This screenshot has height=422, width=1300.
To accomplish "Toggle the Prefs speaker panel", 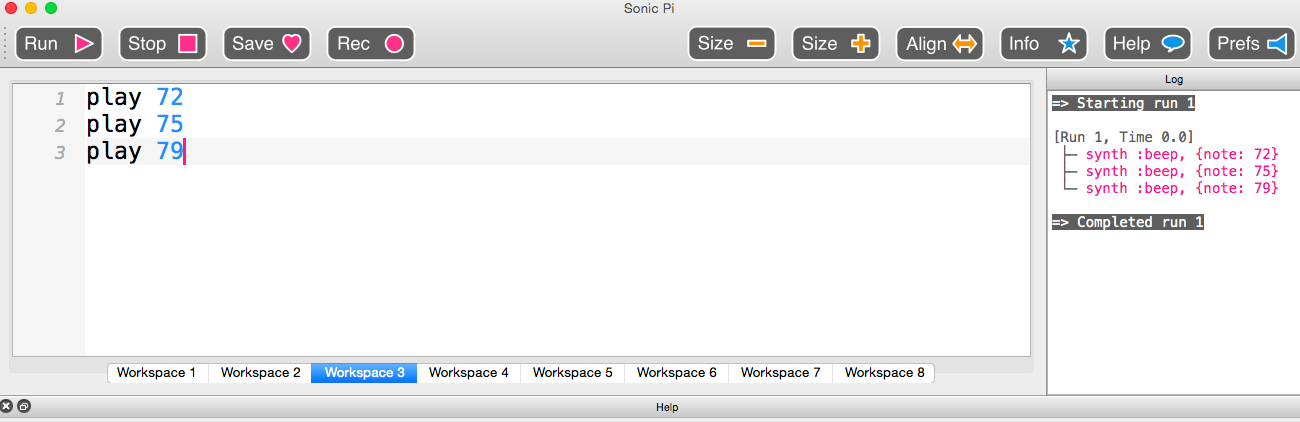I will coord(1252,43).
